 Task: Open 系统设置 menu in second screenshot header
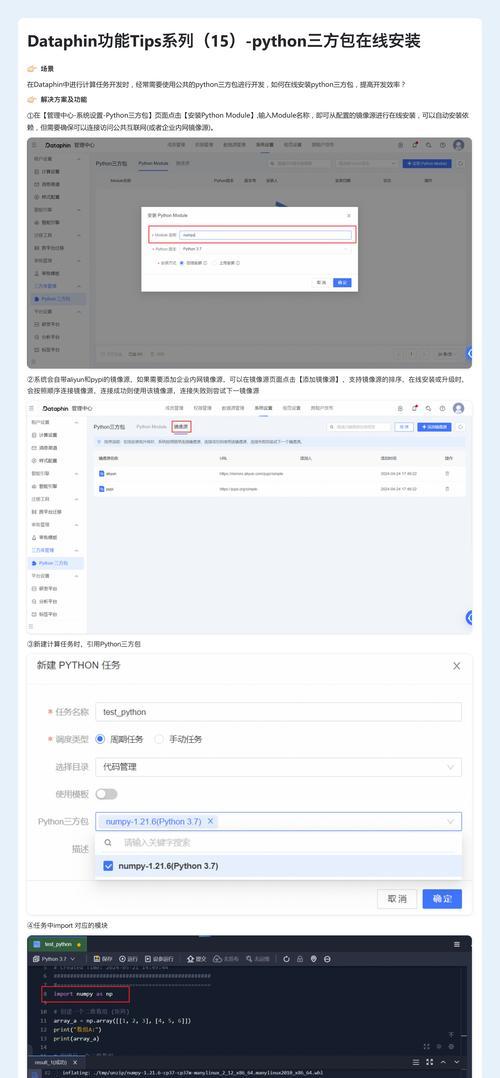click(x=265, y=408)
